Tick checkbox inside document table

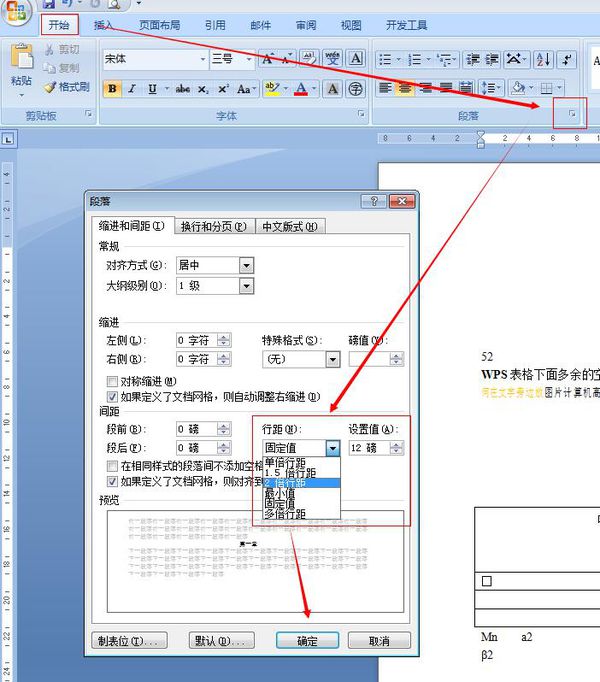(487, 581)
